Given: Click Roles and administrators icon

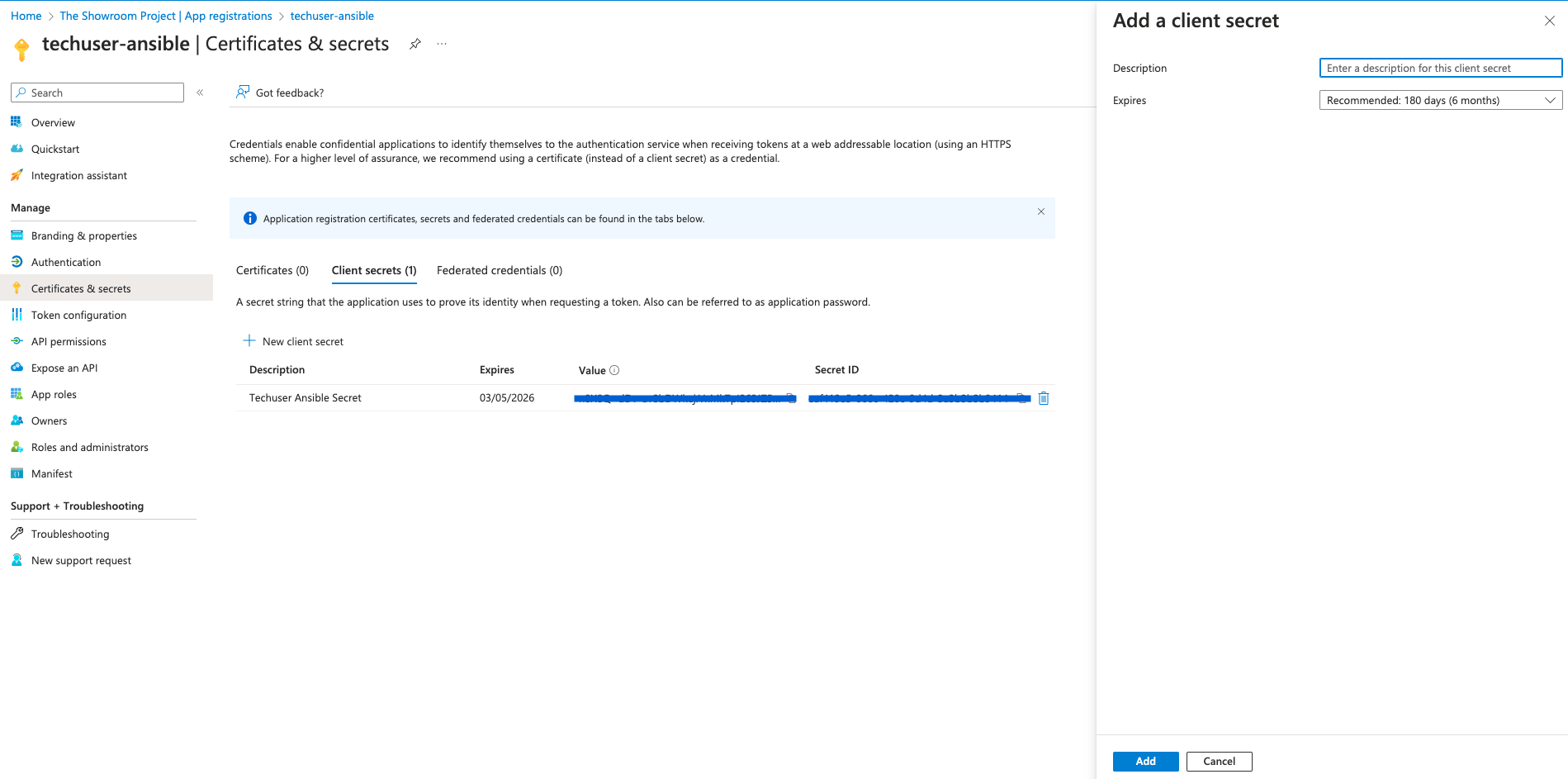Looking at the screenshot, I should click(x=17, y=446).
